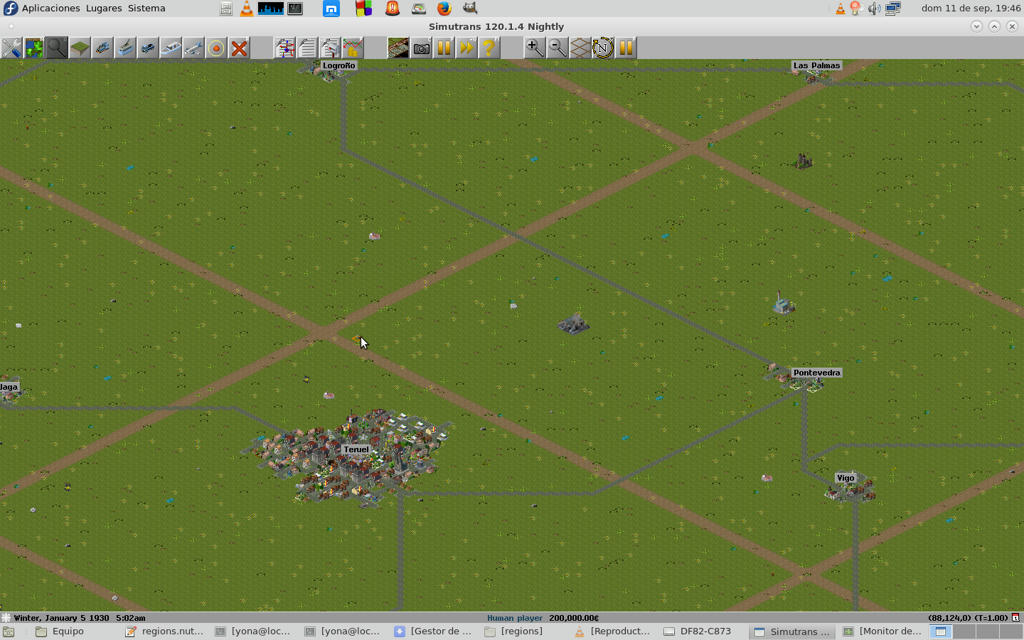This screenshot has height=640, width=1024.
Task: Take a screenshot with the camera icon
Action: point(421,48)
